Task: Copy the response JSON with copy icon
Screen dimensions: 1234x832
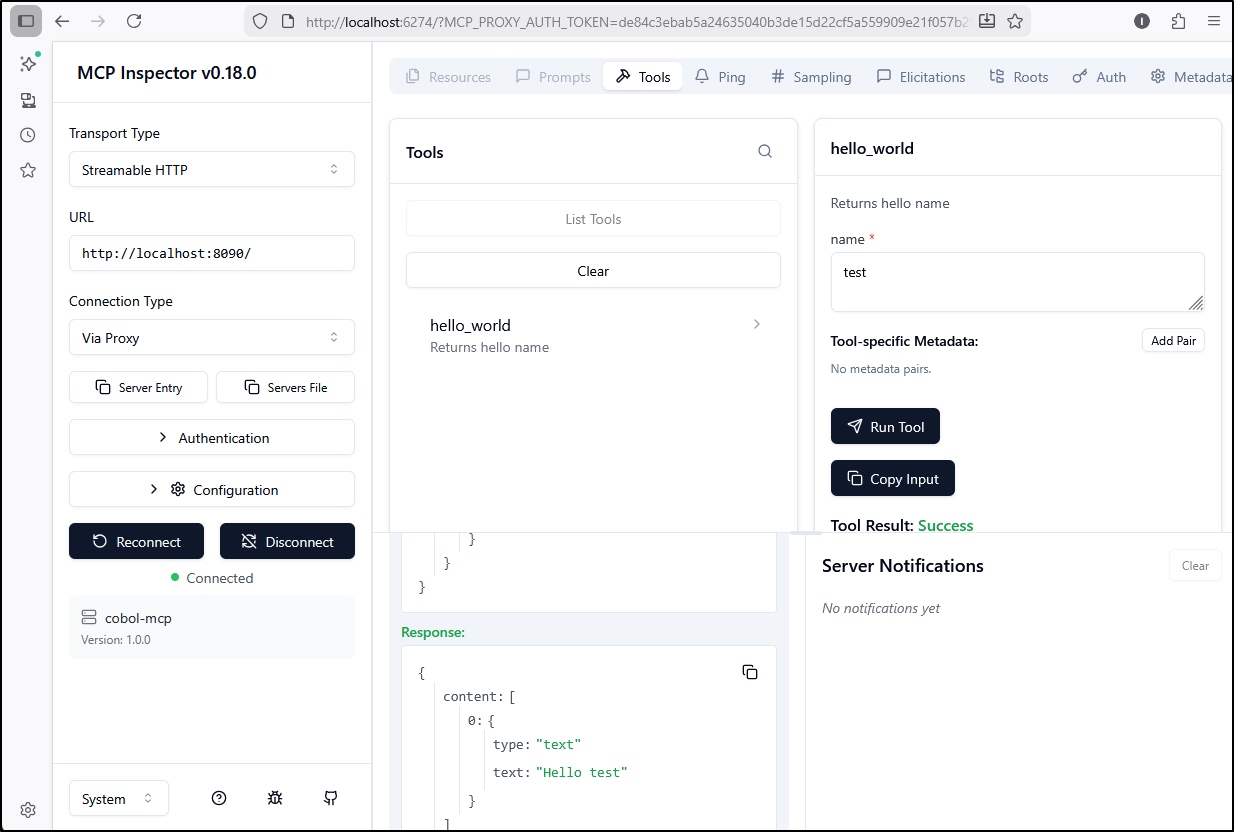Action: [x=750, y=672]
